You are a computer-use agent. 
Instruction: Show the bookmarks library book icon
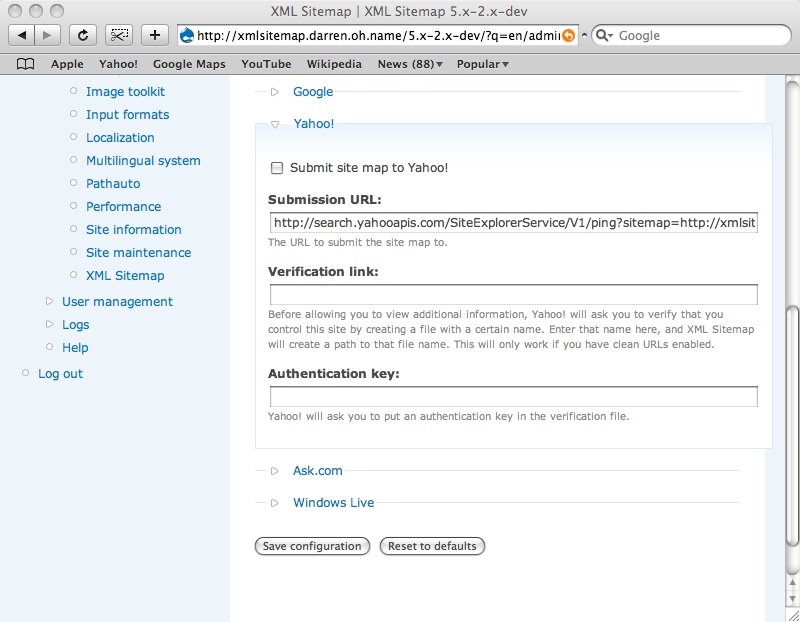(25, 64)
